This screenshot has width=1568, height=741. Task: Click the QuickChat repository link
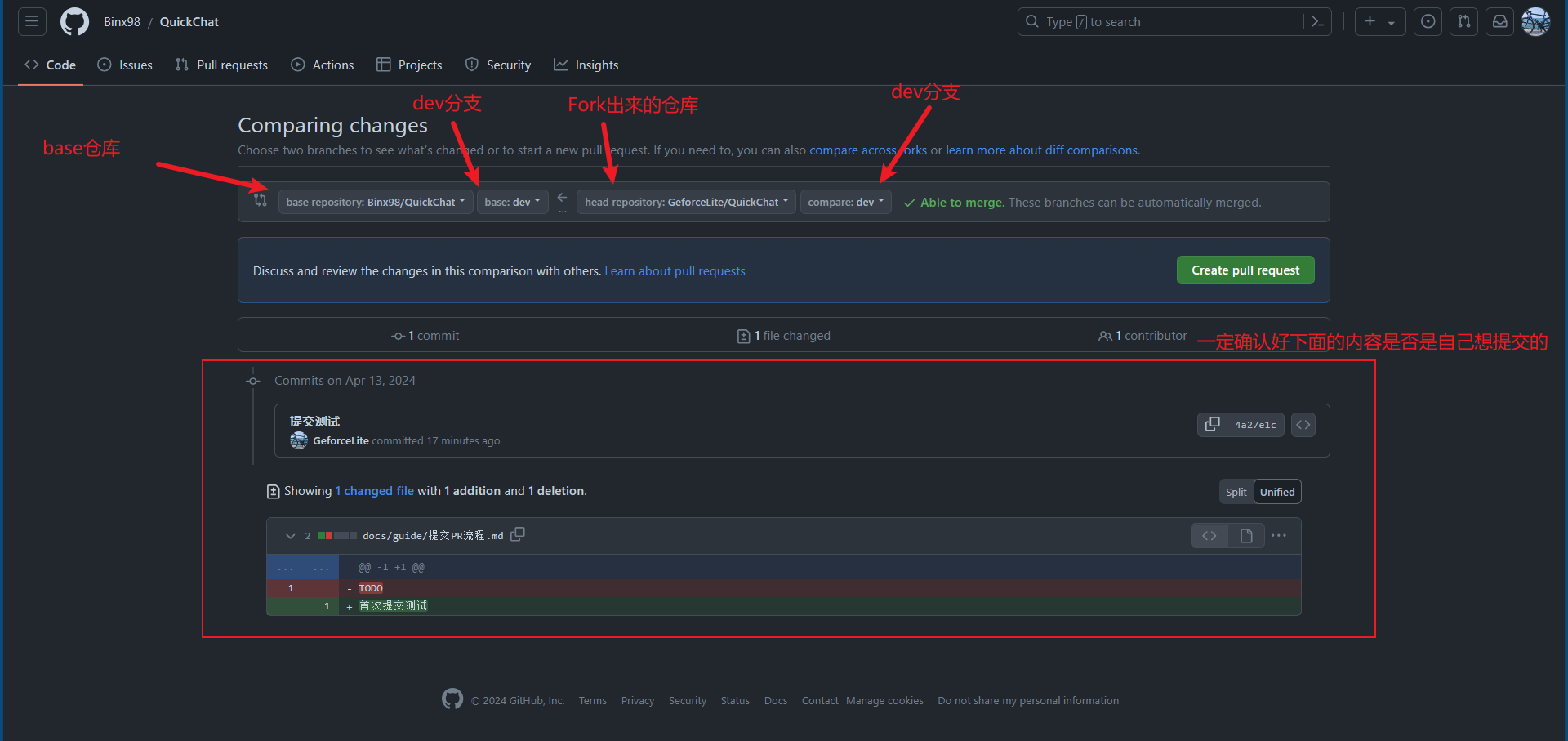(189, 22)
